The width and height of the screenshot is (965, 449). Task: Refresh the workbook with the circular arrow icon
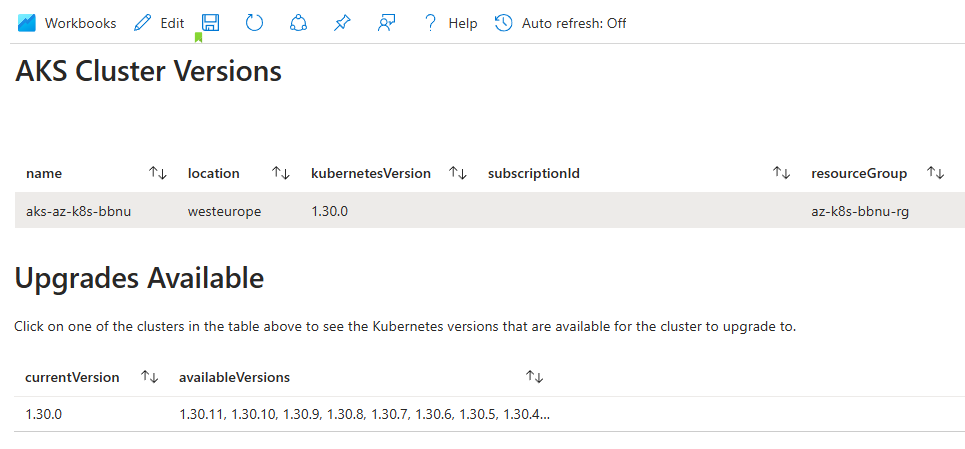coord(254,23)
